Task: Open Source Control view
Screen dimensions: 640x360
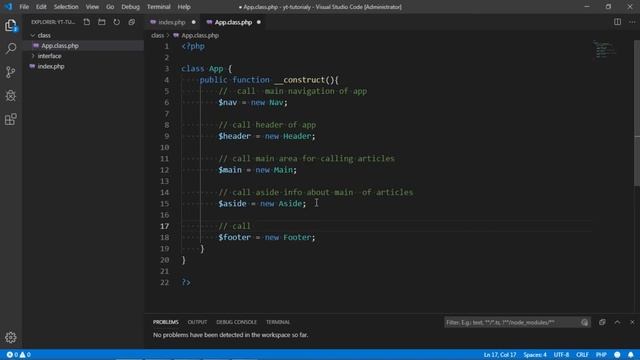Action: pos(11,72)
